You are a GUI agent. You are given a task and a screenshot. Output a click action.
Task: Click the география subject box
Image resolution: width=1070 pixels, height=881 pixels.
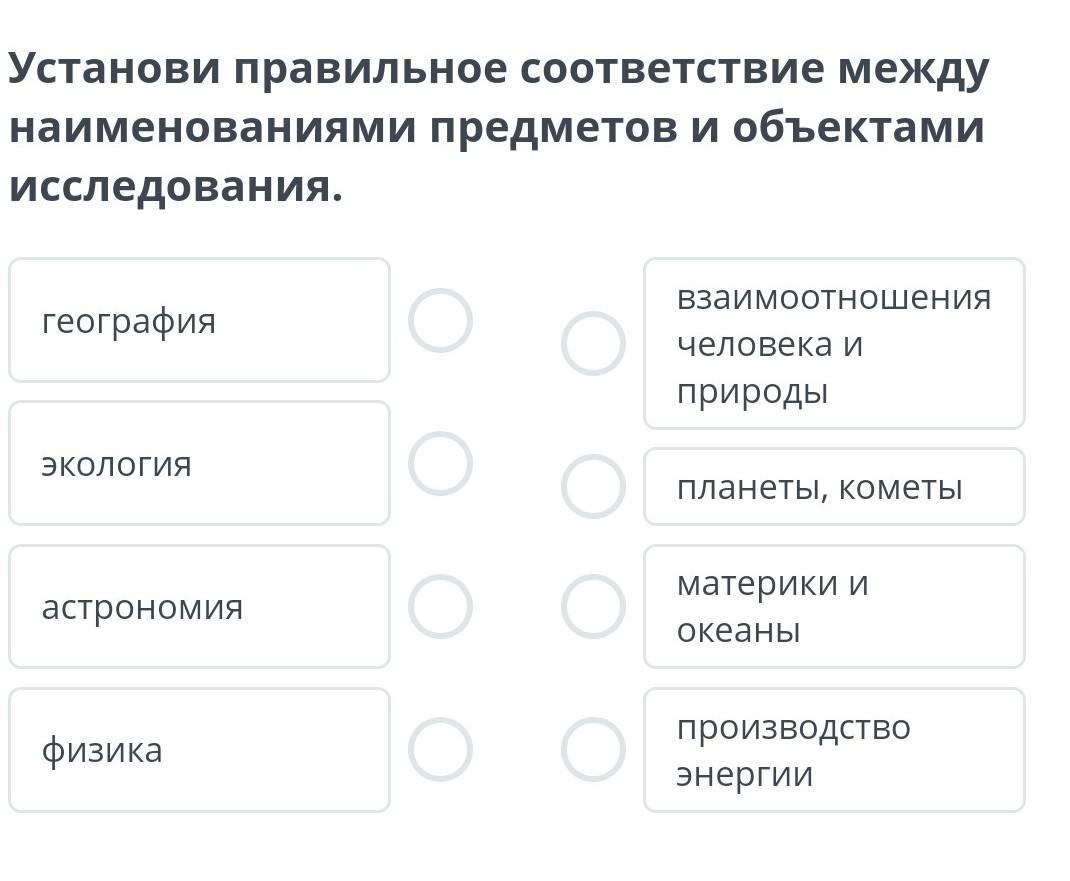coord(199,321)
